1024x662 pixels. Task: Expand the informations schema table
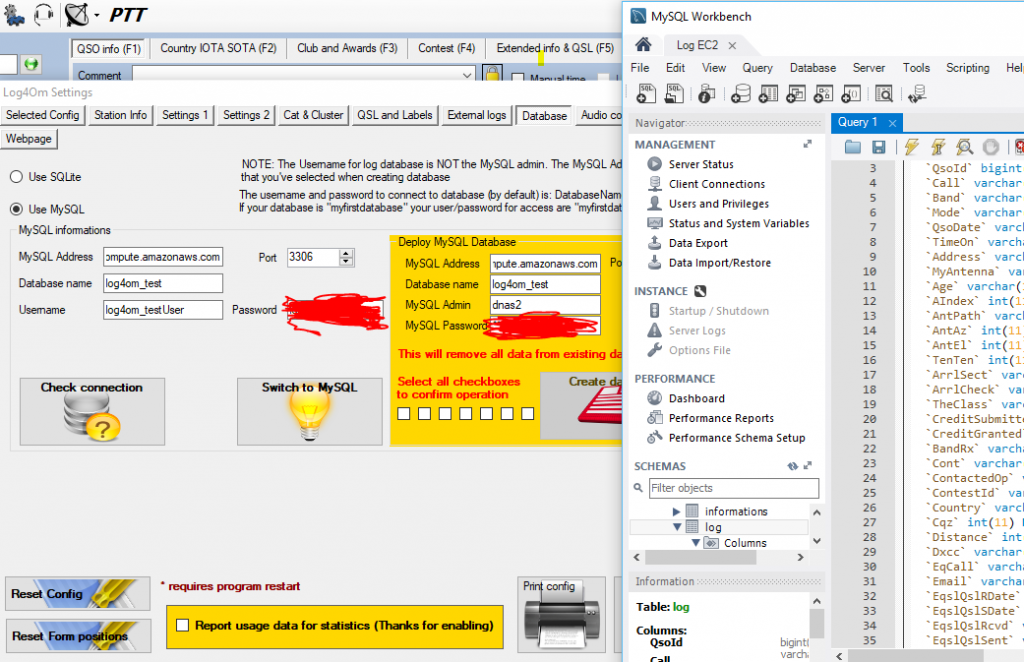(x=677, y=511)
